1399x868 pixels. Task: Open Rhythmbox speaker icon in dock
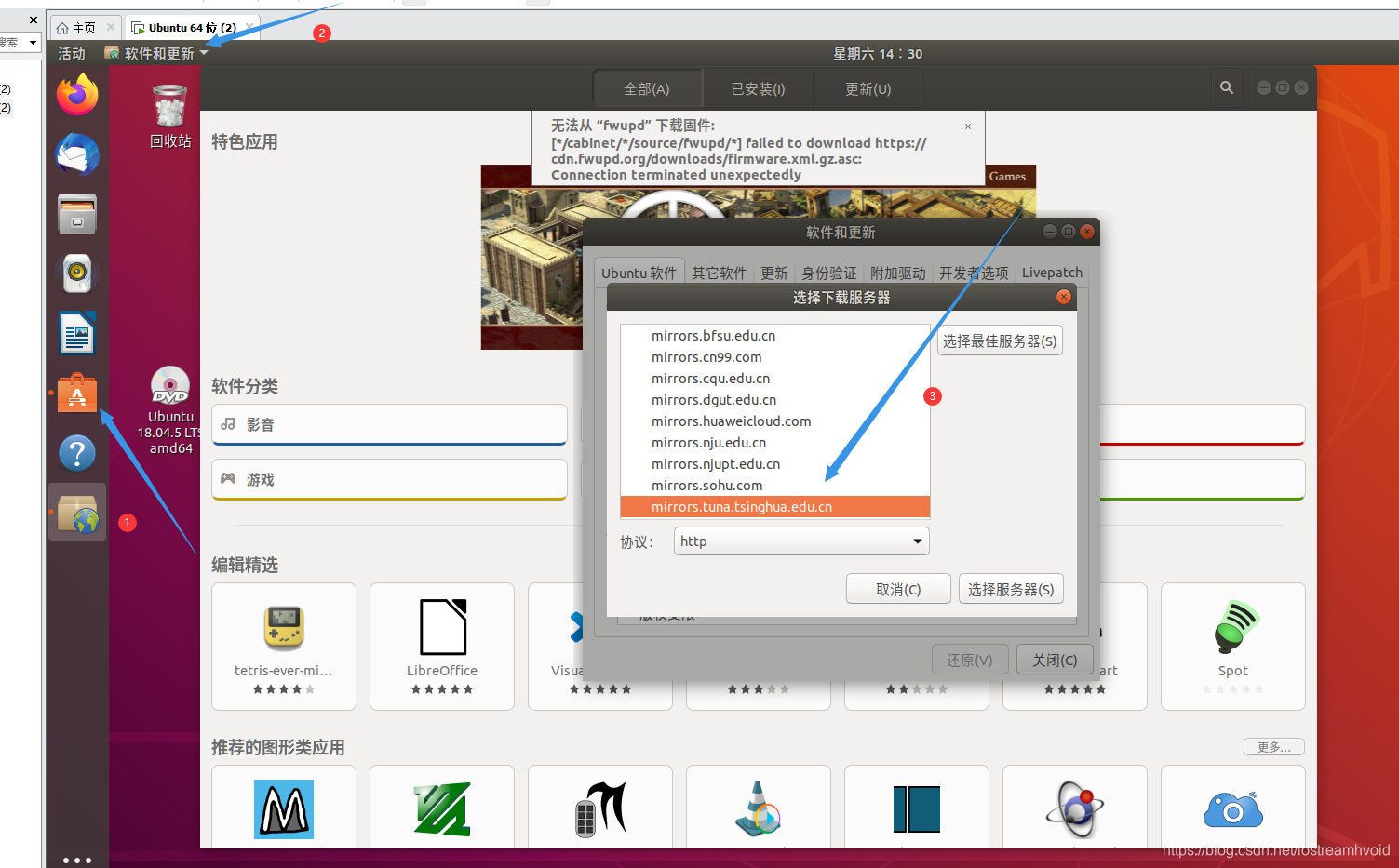[x=77, y=274]
